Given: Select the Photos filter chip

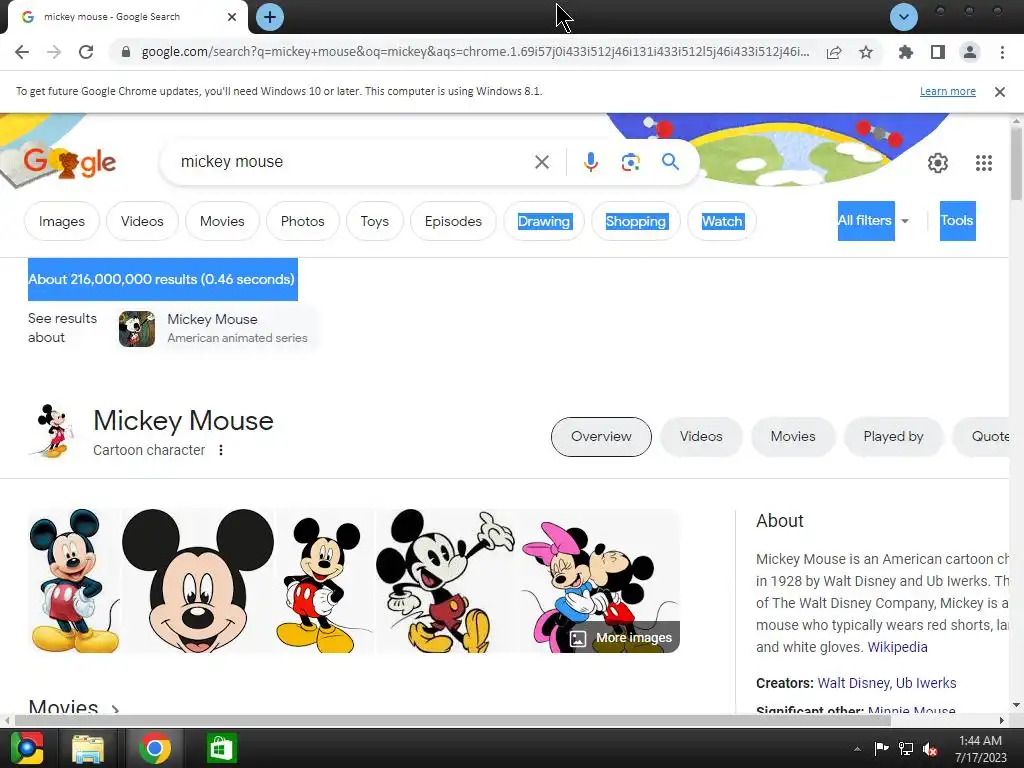Looking at the screenshot, I should click(302, 221).
